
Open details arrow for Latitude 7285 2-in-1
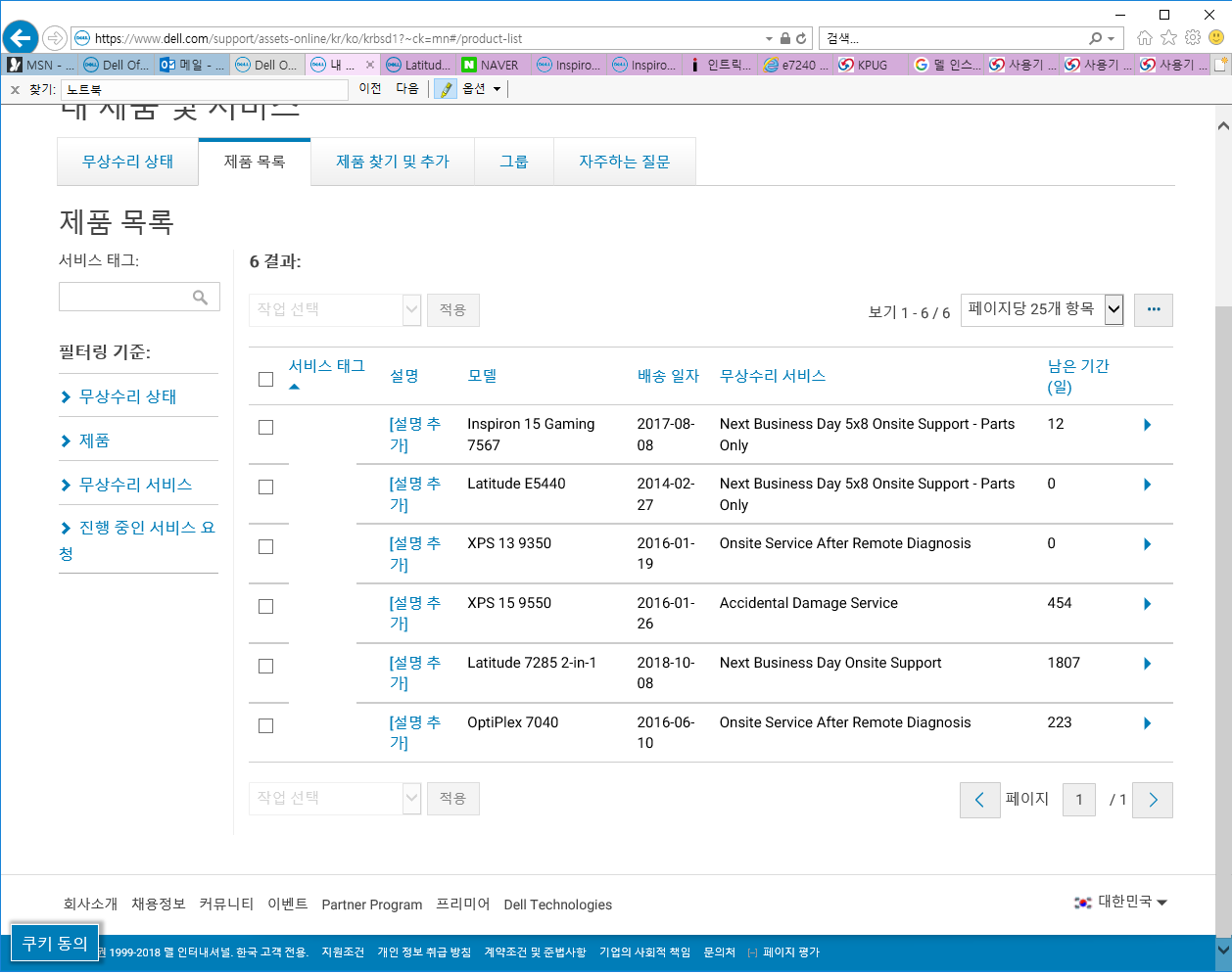(1147, 664)
